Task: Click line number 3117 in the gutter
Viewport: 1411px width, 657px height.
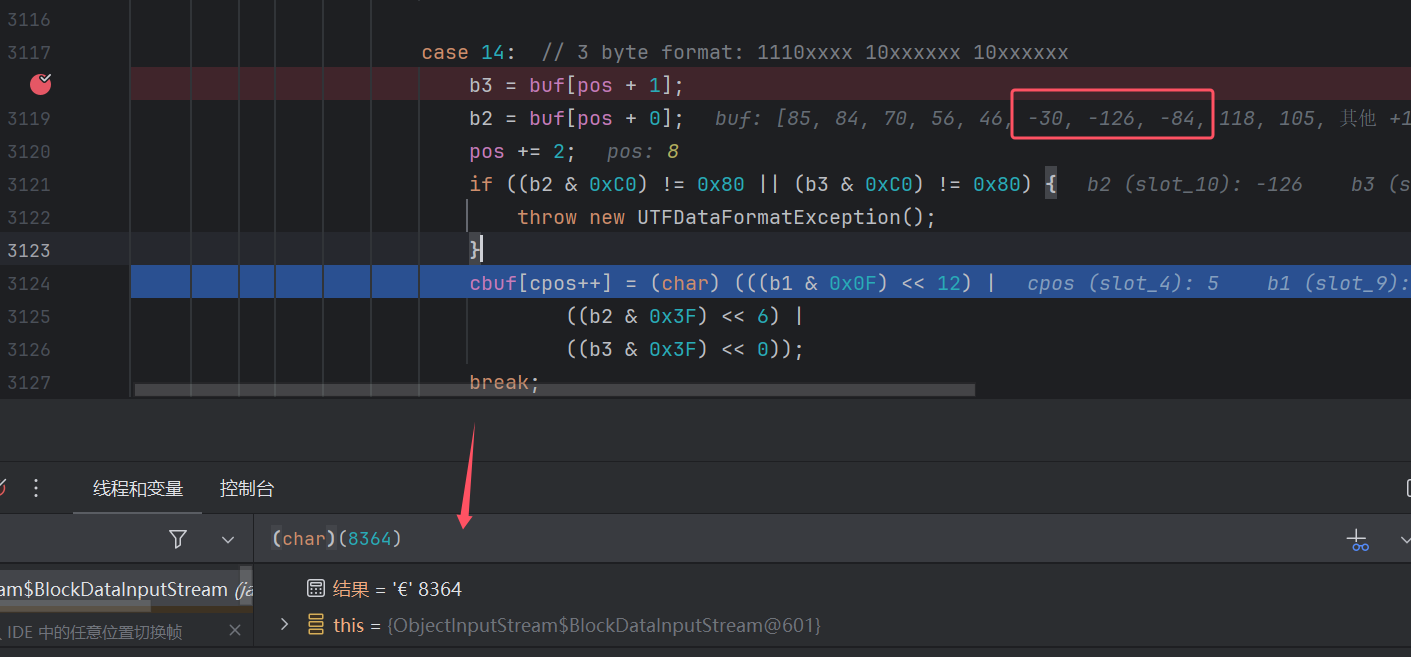Action: pyautogui.click(x=28, y=52)
